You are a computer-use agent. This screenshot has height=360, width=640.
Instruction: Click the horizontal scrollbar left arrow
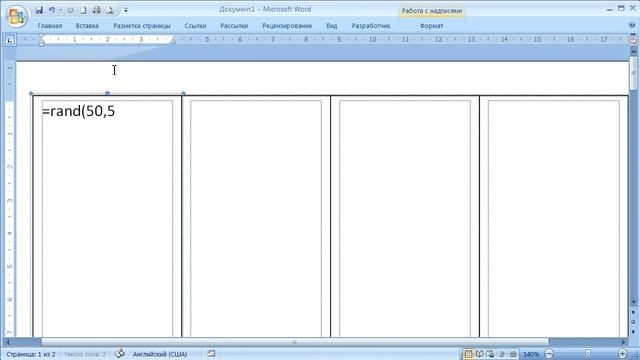(8, 342)
